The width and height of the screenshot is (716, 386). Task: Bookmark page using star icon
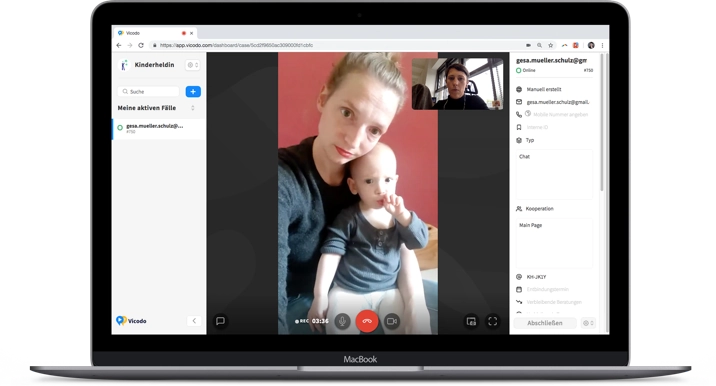pos(551,45)
